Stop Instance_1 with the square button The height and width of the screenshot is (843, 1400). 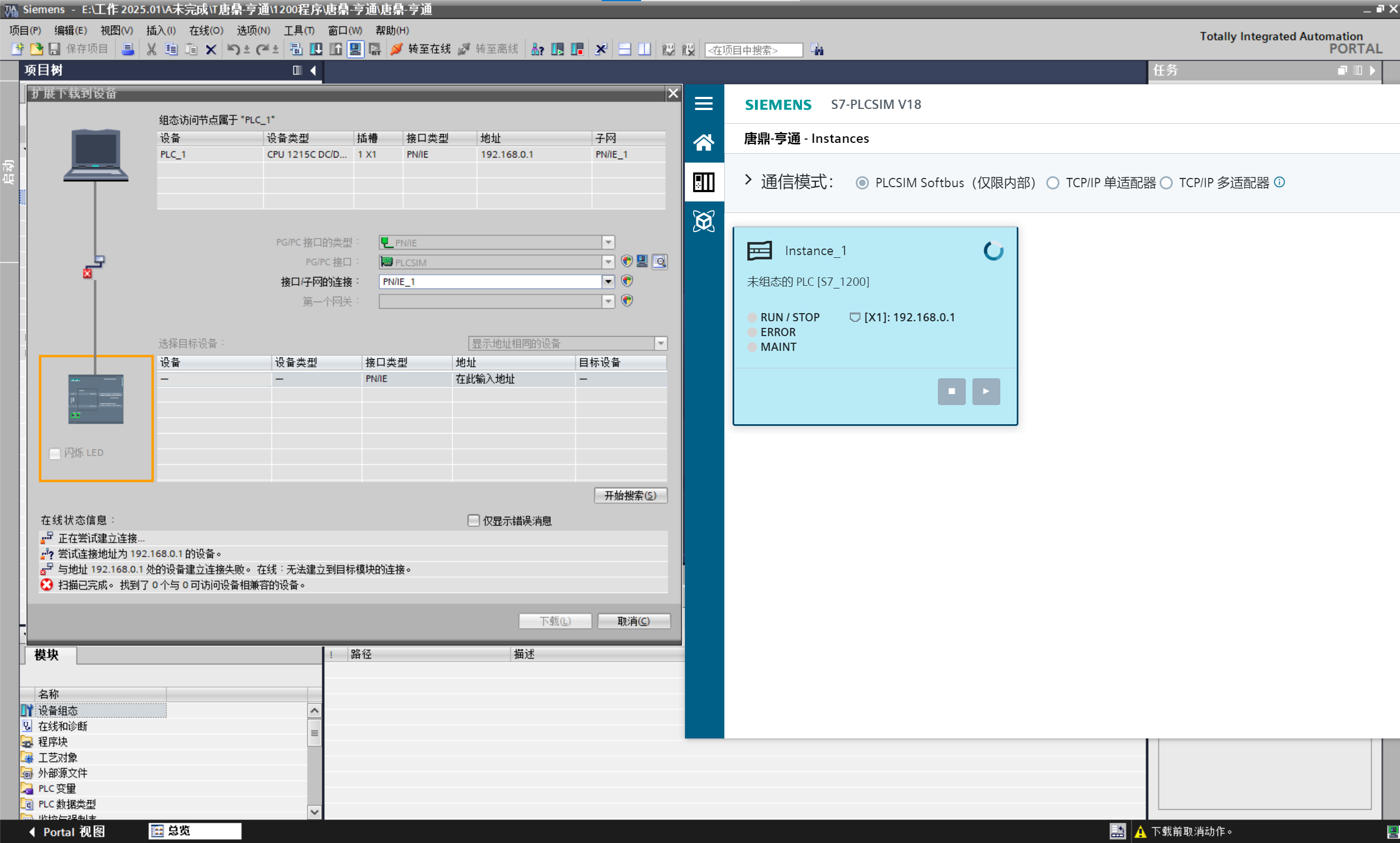951,391
